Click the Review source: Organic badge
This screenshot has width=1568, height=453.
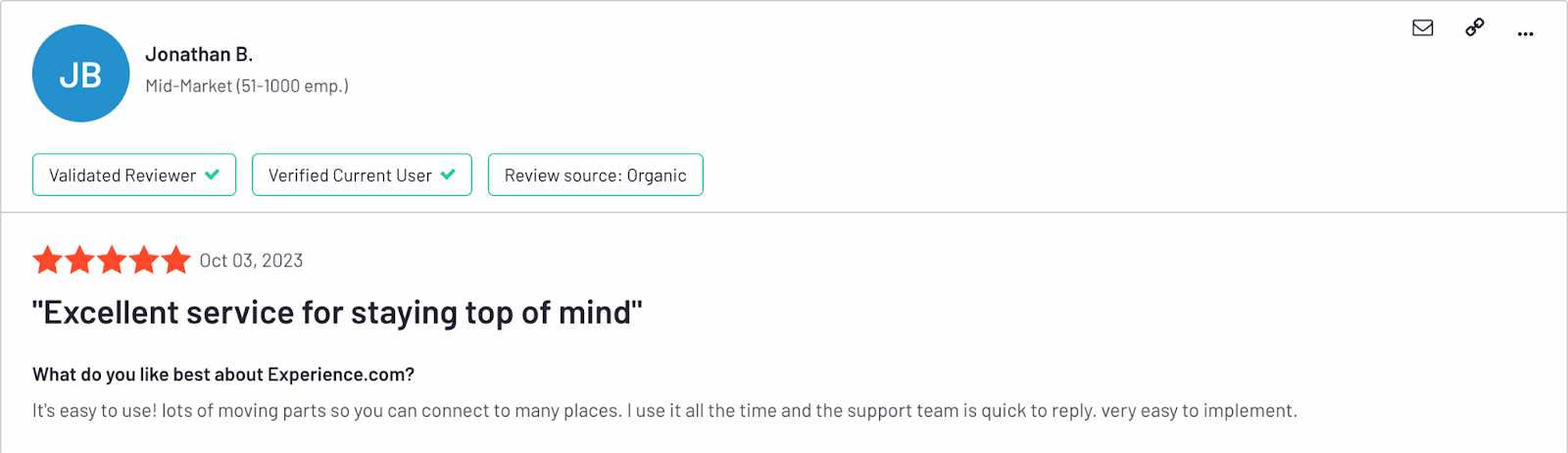click(x=596, y=175)
